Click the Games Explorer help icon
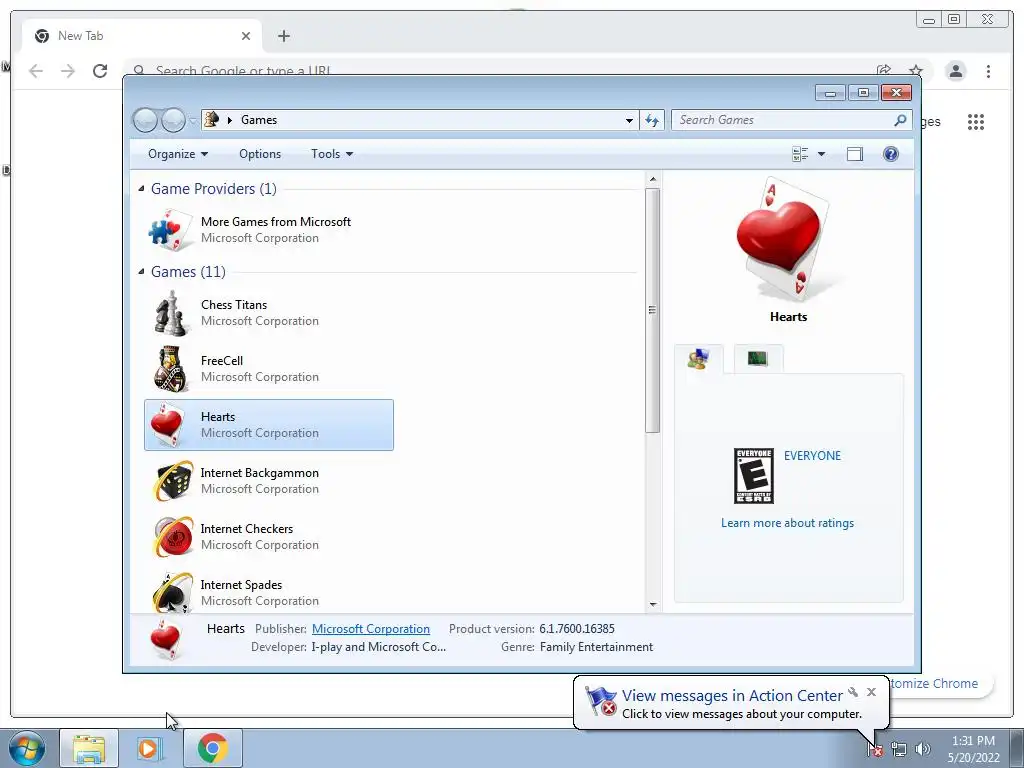1024x768 pixels. coord(890,154)
